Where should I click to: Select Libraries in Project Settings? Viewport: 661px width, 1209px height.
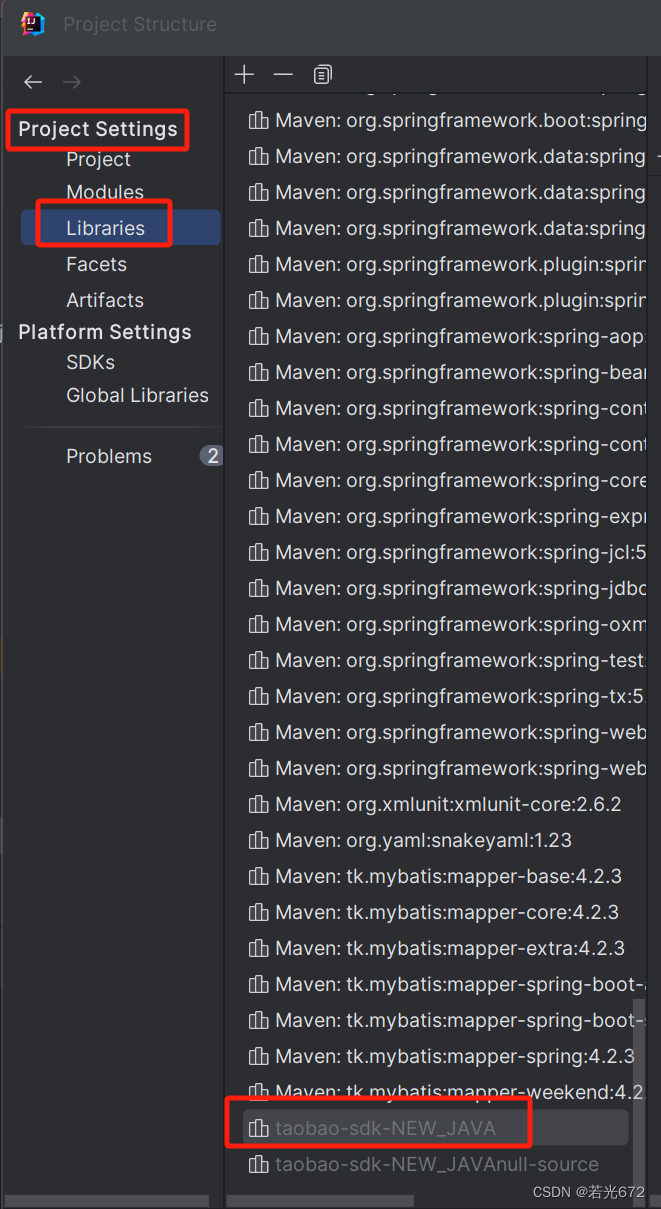click(x=120, y=228)
